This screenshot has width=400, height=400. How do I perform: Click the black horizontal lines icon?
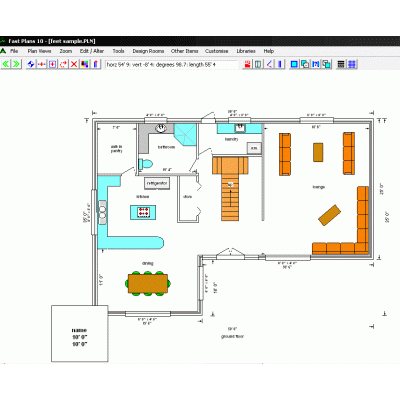[341, 64]
